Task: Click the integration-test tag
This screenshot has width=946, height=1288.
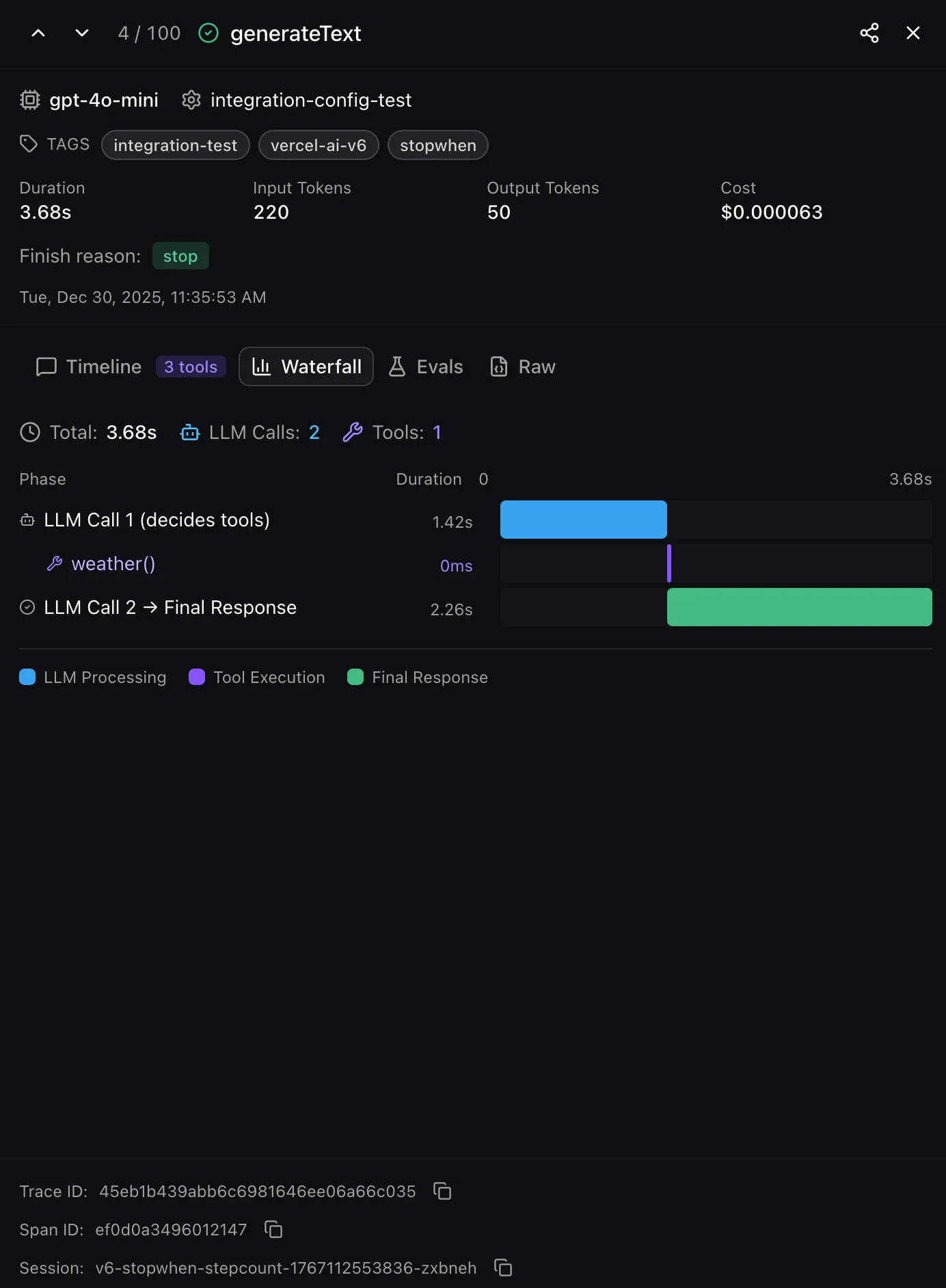Action: [x=175, y=145]
